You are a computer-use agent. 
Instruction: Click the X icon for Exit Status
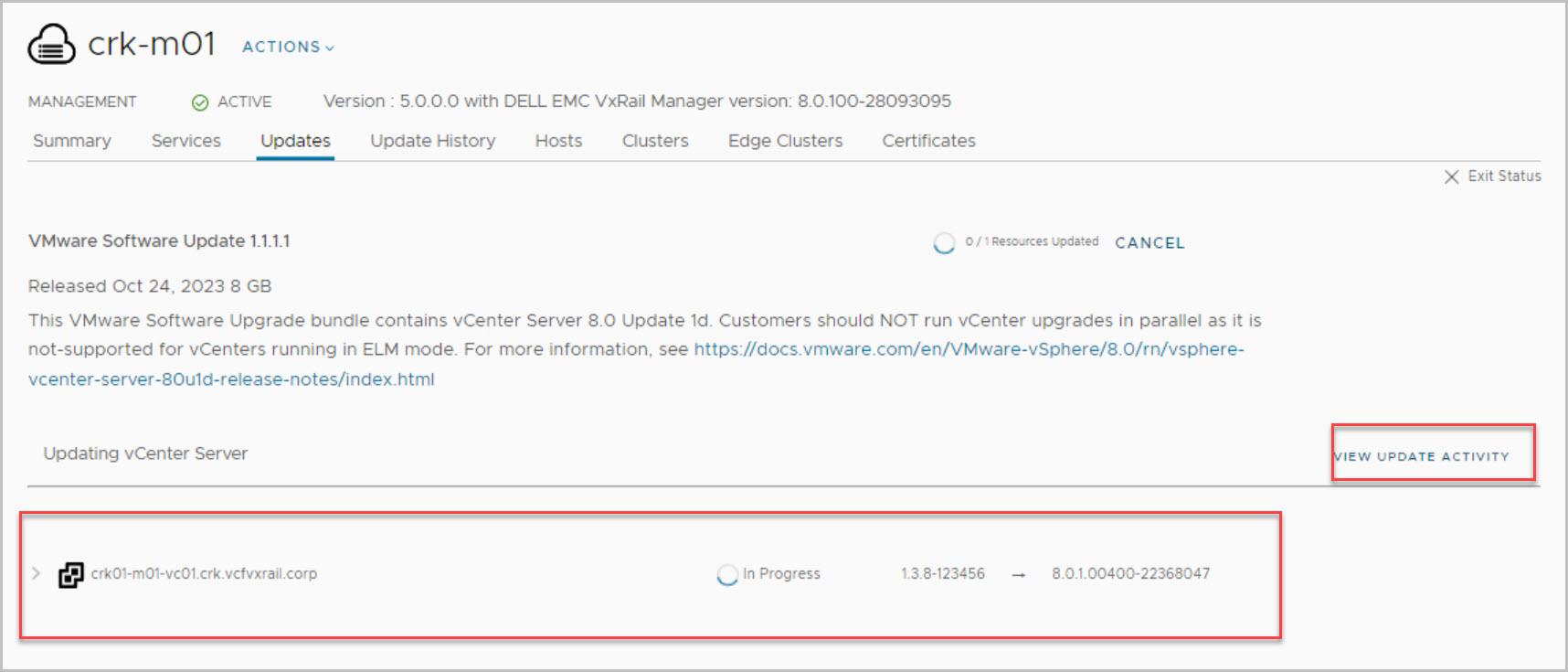click(1451, 176)
